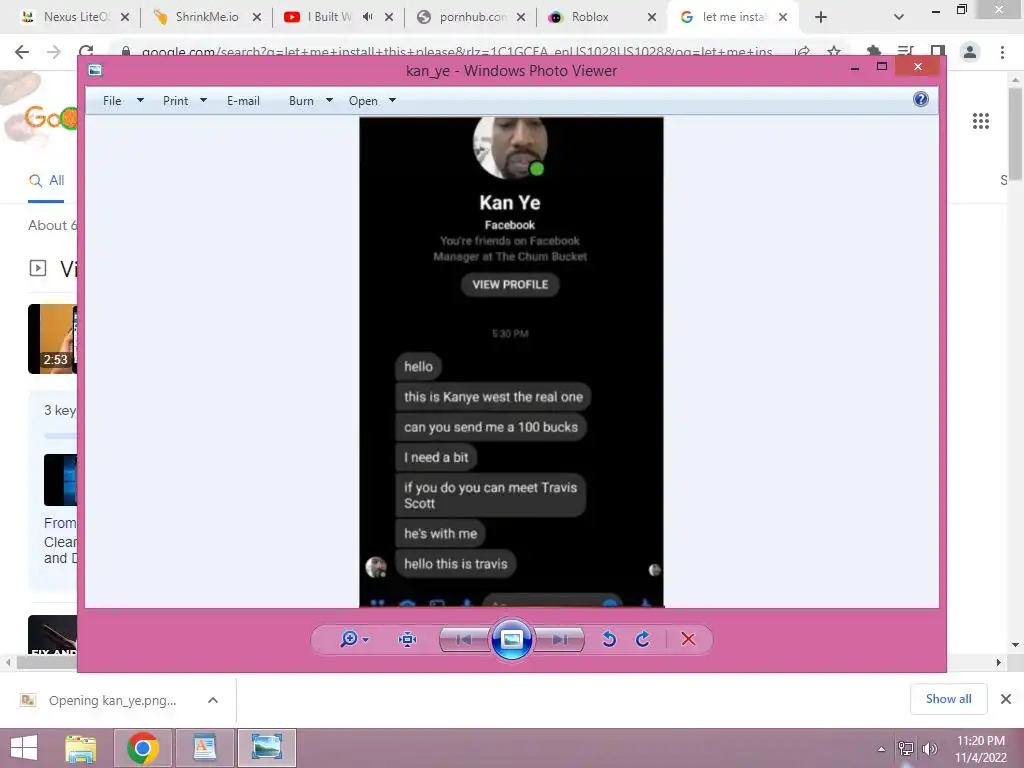The width and height of the screenshot is (1024, 768).
Task: Open the Open menu in Photo Viewer
Action: click(363, 101)
